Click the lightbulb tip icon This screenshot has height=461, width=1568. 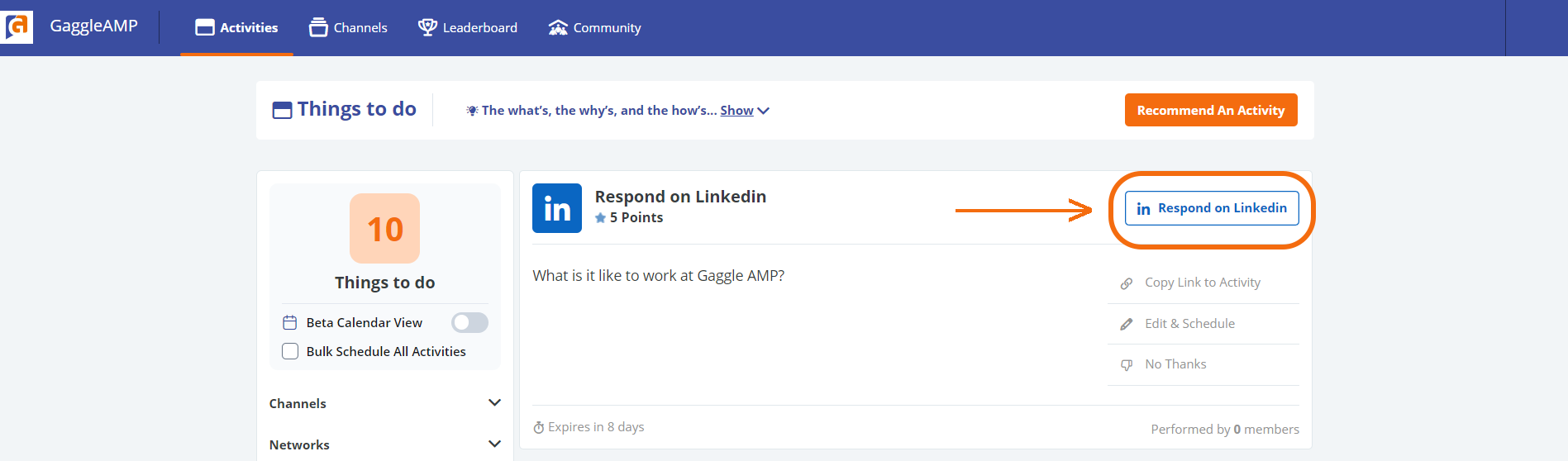click(x=472, y=111)
